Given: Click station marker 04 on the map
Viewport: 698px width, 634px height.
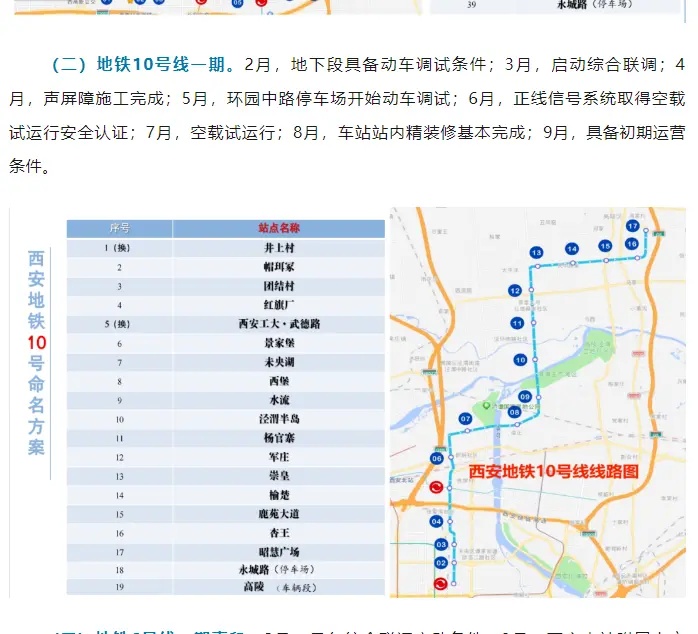Looking at the screenshot, I should (x=436, y=522).
